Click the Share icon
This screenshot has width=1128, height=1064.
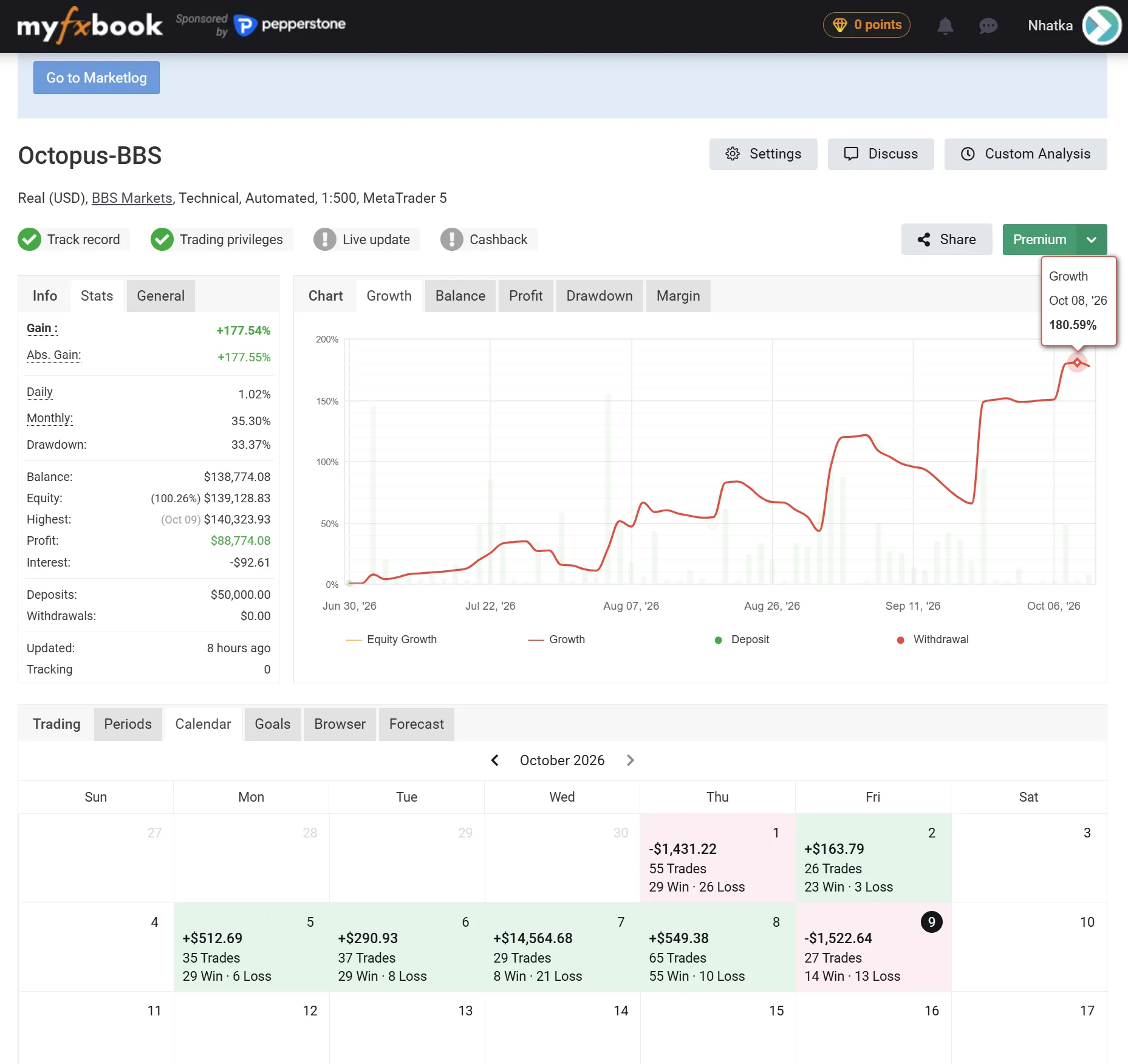tap(924, 239)
